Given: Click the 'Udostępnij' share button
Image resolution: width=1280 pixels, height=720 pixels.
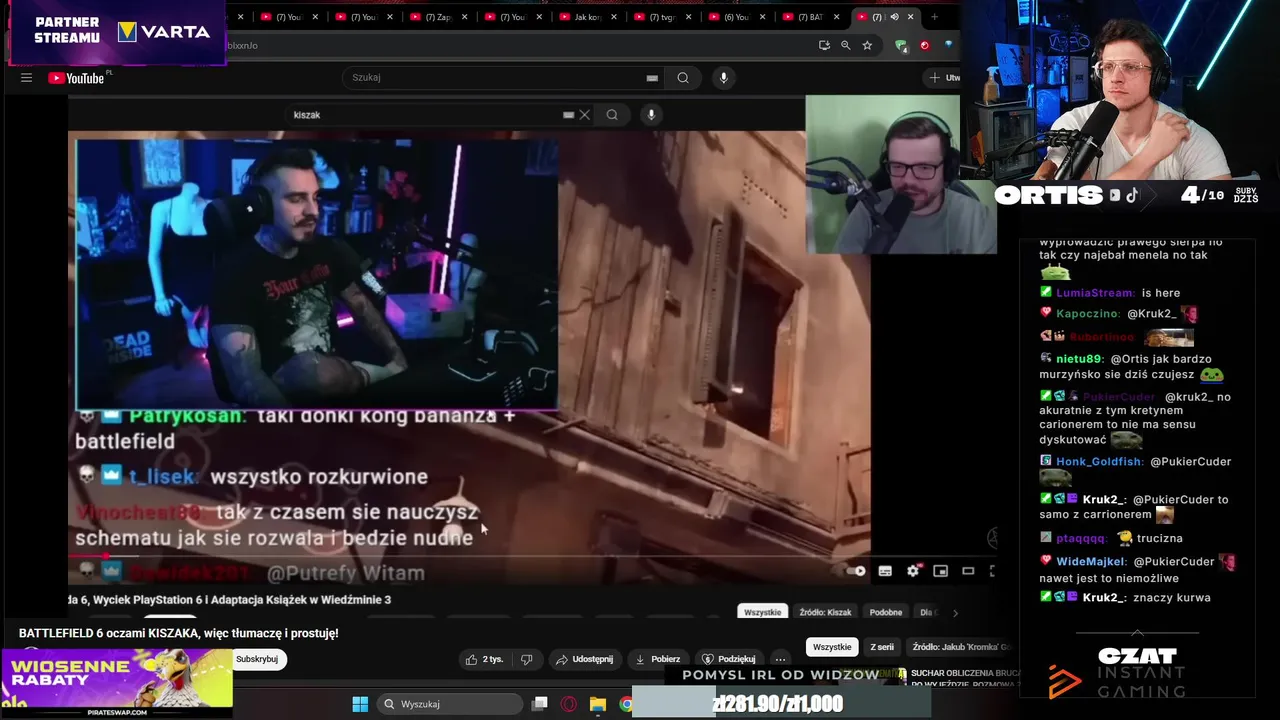Looking at the screenshot, I should [x=584, y=659].
